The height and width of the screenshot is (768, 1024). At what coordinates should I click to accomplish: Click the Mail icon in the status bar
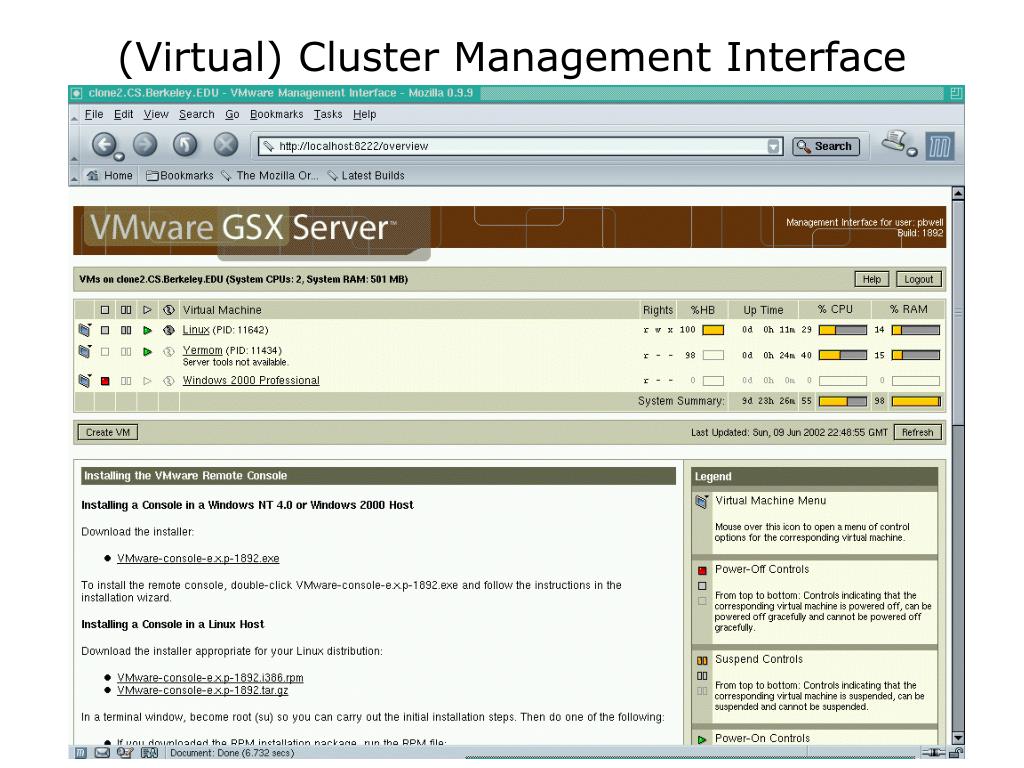click(102, 753)
